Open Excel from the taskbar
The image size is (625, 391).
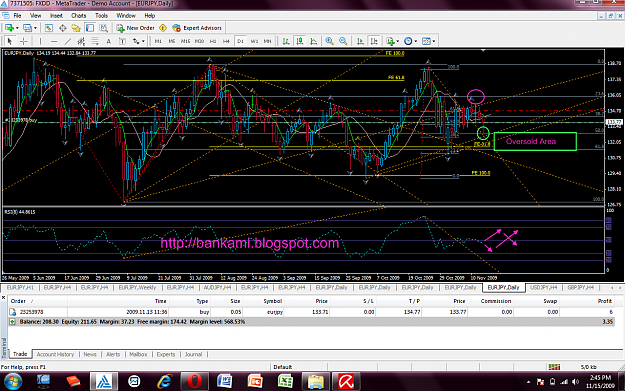pyautogui.click(x=285, y=382)
